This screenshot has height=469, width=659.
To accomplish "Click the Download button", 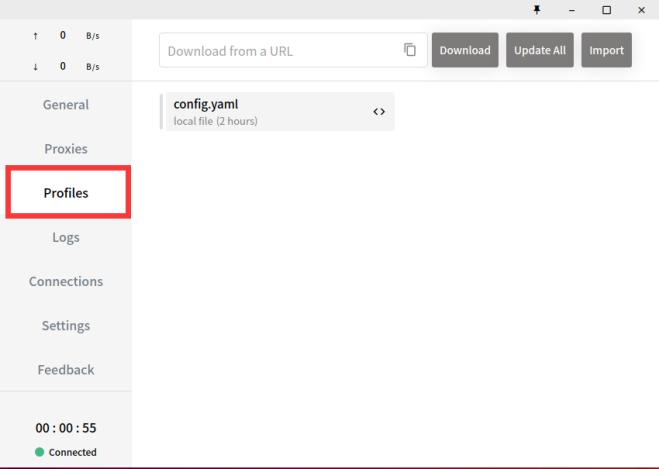I will pyautogui.click(x=465, y=50).
